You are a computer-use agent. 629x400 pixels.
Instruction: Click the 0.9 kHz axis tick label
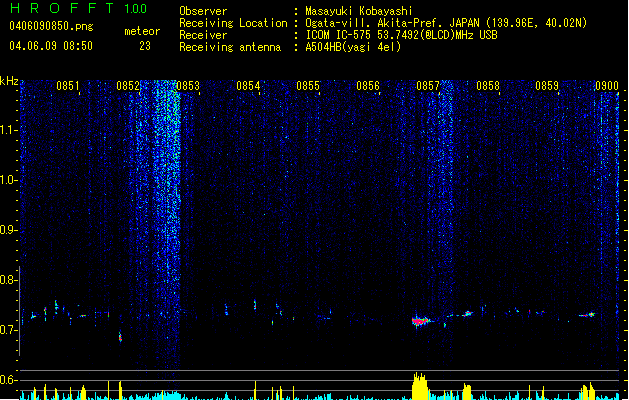coord(9,230)
